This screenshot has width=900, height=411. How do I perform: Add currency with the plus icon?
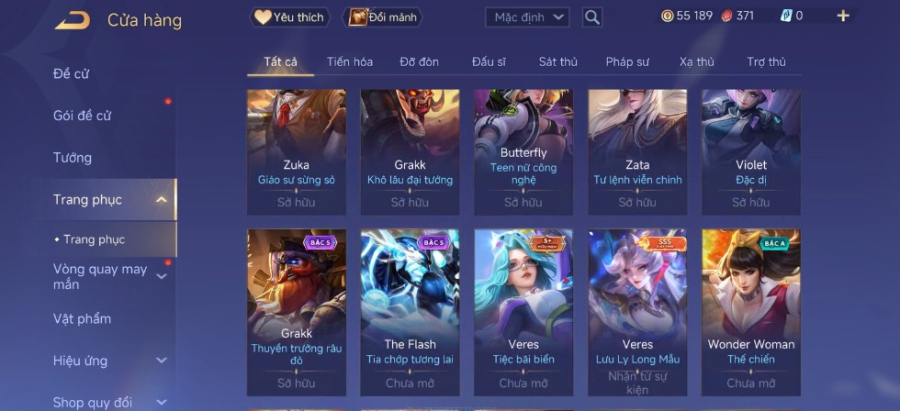point(843,16)
